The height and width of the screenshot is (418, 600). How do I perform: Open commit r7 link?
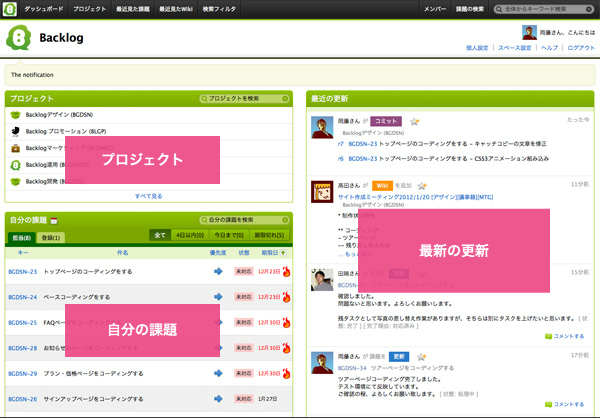[x=341, y=144]
